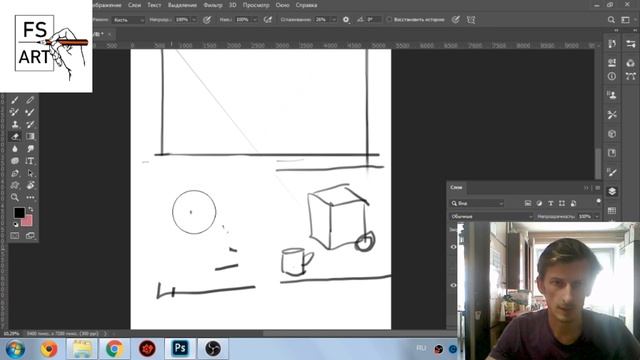
Task: Select the History Brush tool
Action: click(x=30, y=124)
